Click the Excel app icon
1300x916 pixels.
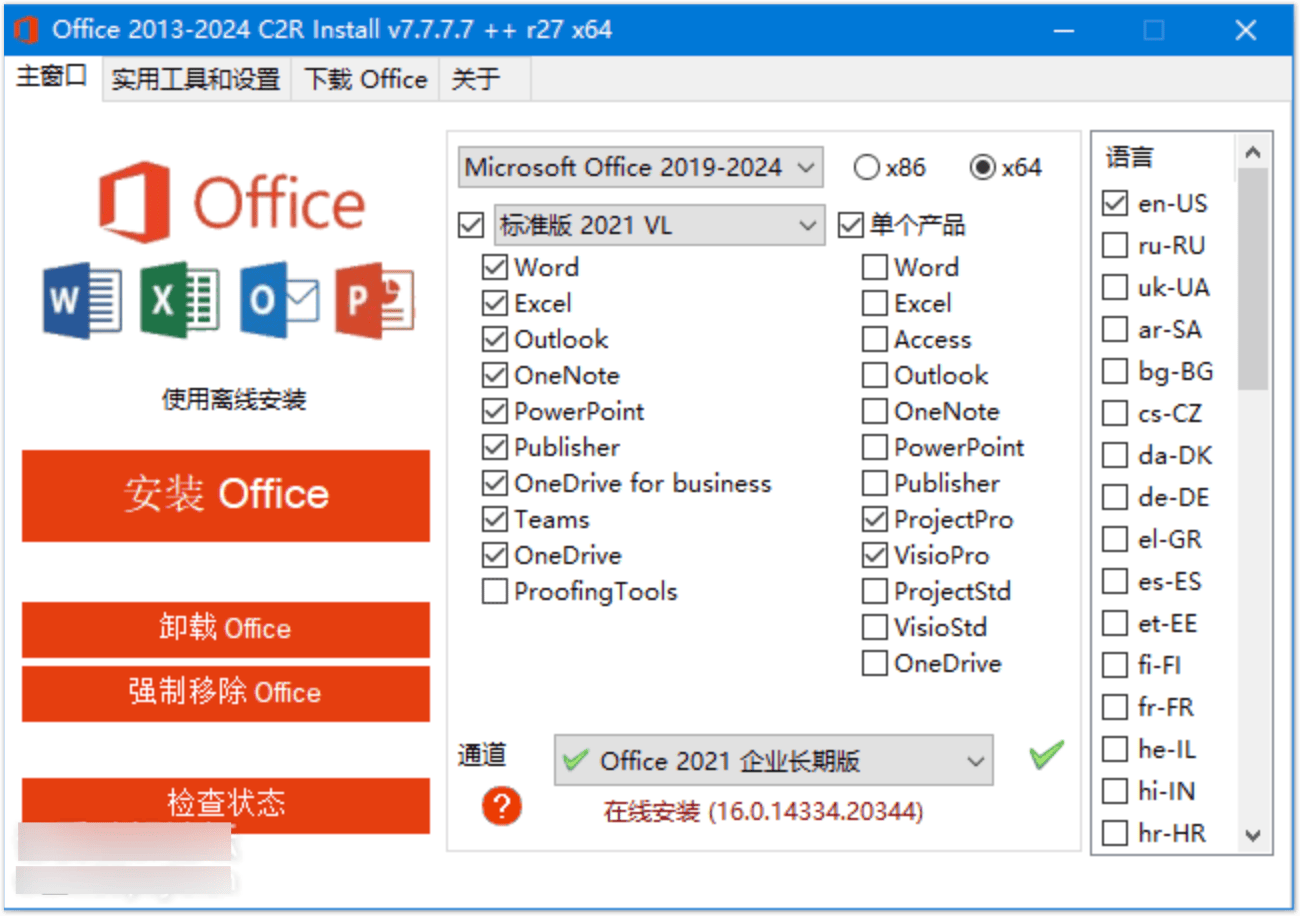click(180, 301)
